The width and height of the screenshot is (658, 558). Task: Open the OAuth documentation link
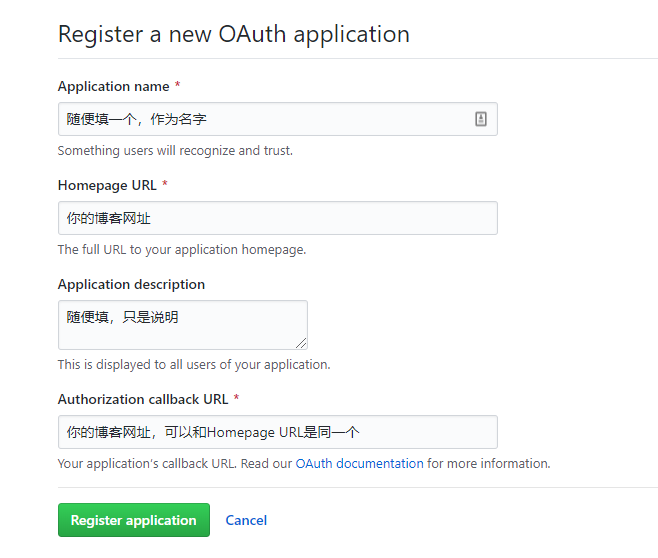tap(360, 464)
